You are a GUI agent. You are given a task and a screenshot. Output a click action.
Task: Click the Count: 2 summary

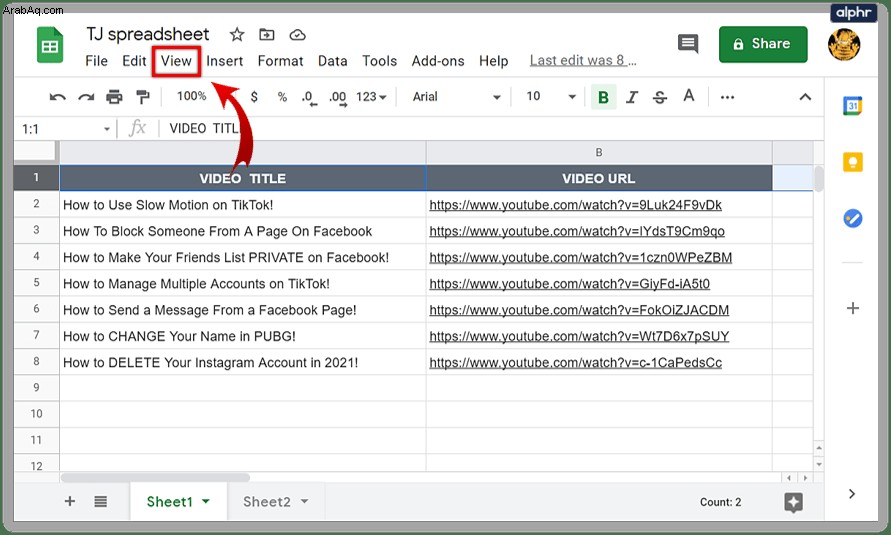[721, 502]
